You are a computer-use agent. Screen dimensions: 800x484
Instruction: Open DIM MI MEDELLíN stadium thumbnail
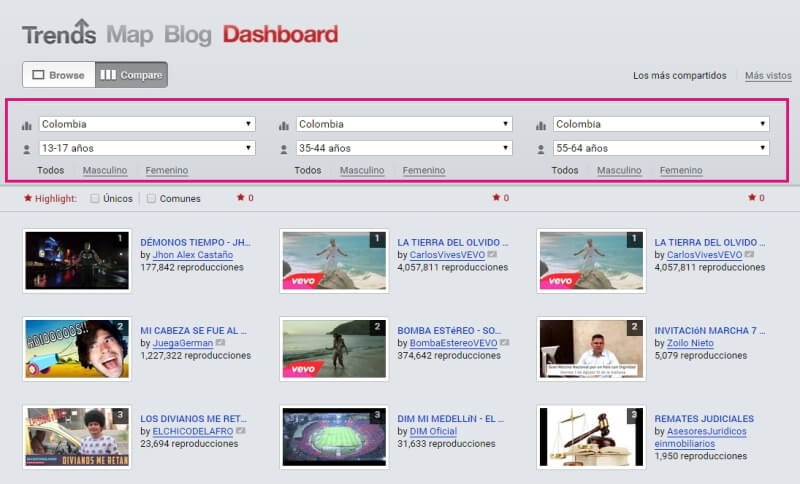click(x=334, y=437)
